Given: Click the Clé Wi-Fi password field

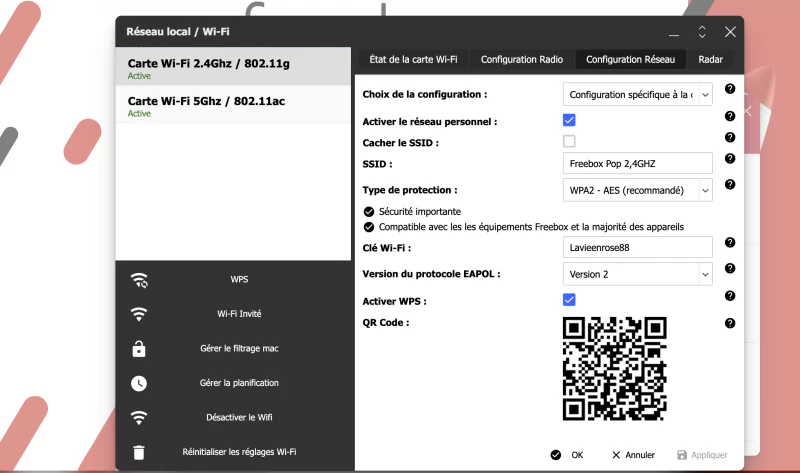Looking at the screenshot, I should coord(637,247).
